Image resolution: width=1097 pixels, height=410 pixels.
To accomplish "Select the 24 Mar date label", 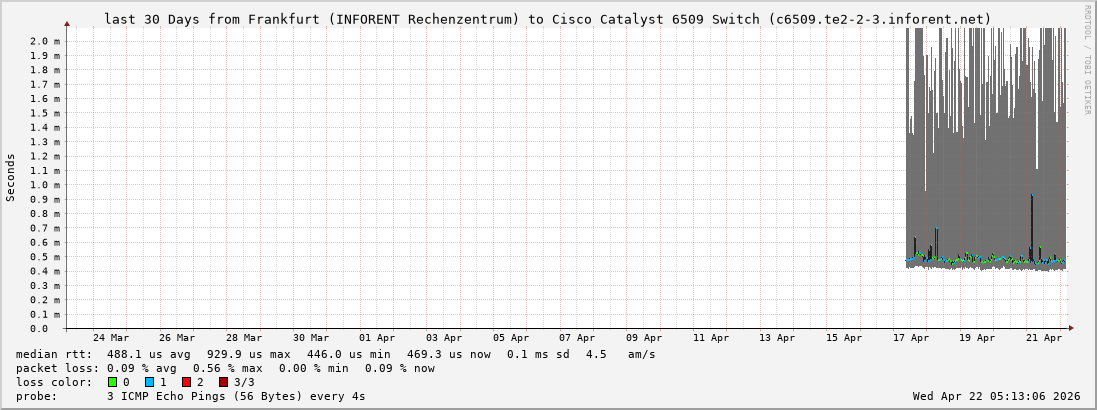I will click(110, 338).
